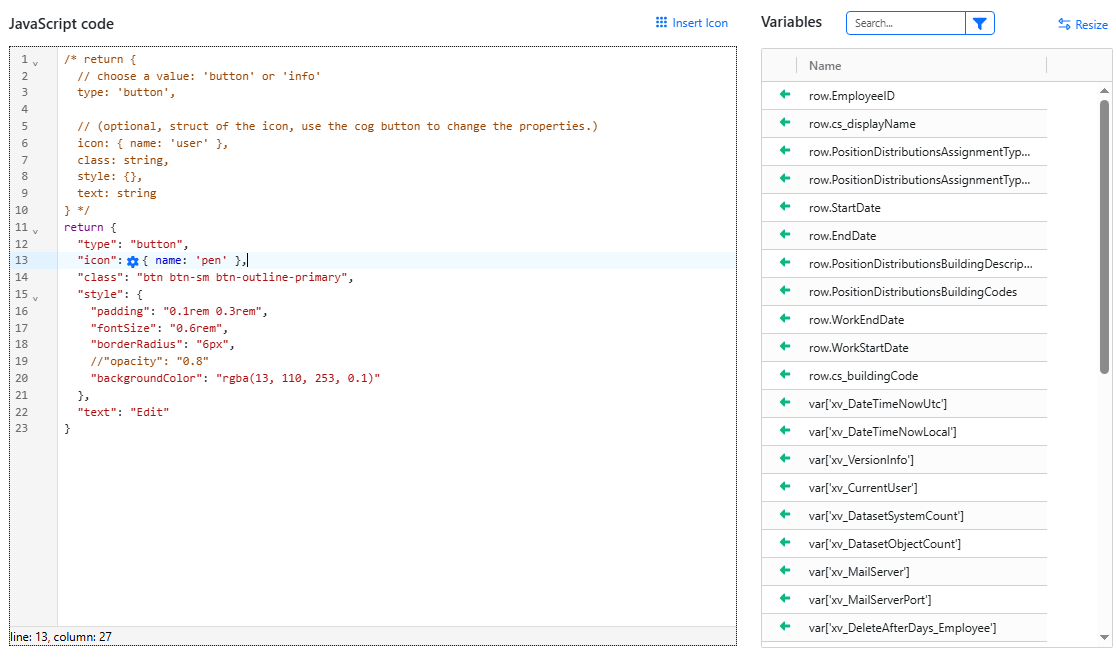The width and height of the screenshot is (1116, 668).
Task: Click the "0.6rem" fontSize value
Action: [196, 329]
